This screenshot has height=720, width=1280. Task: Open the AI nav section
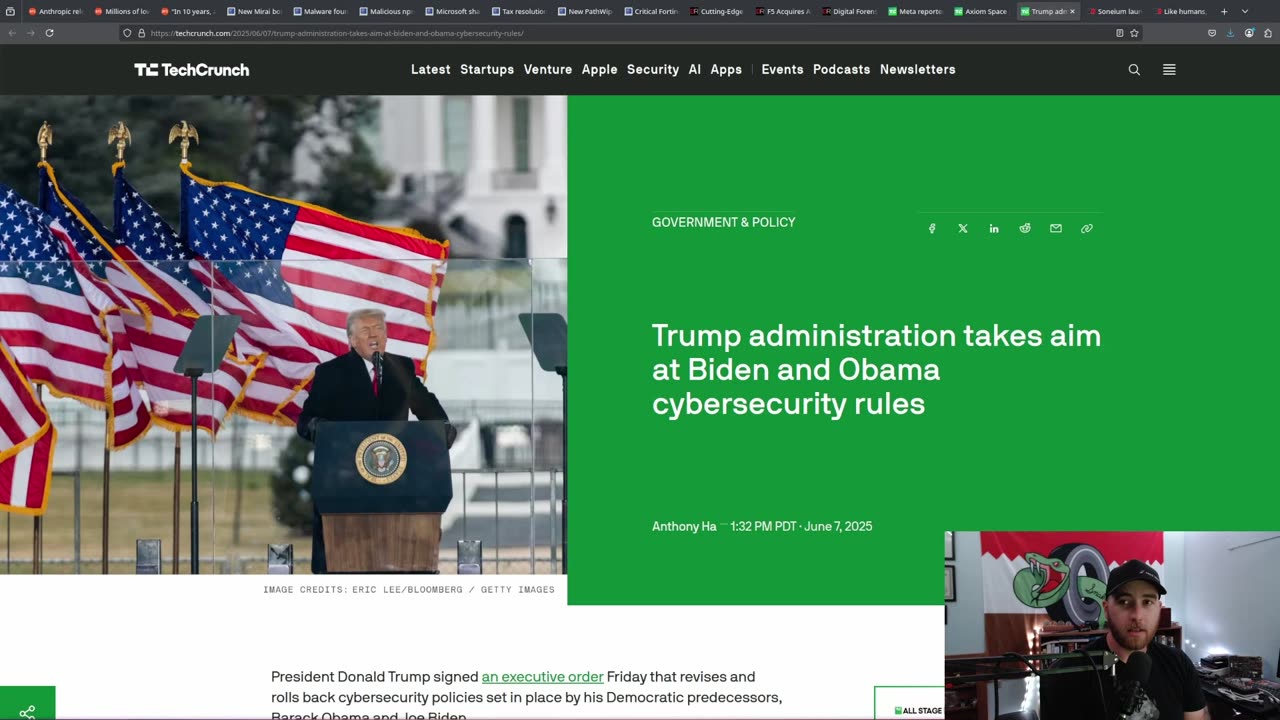click(695, 69)
